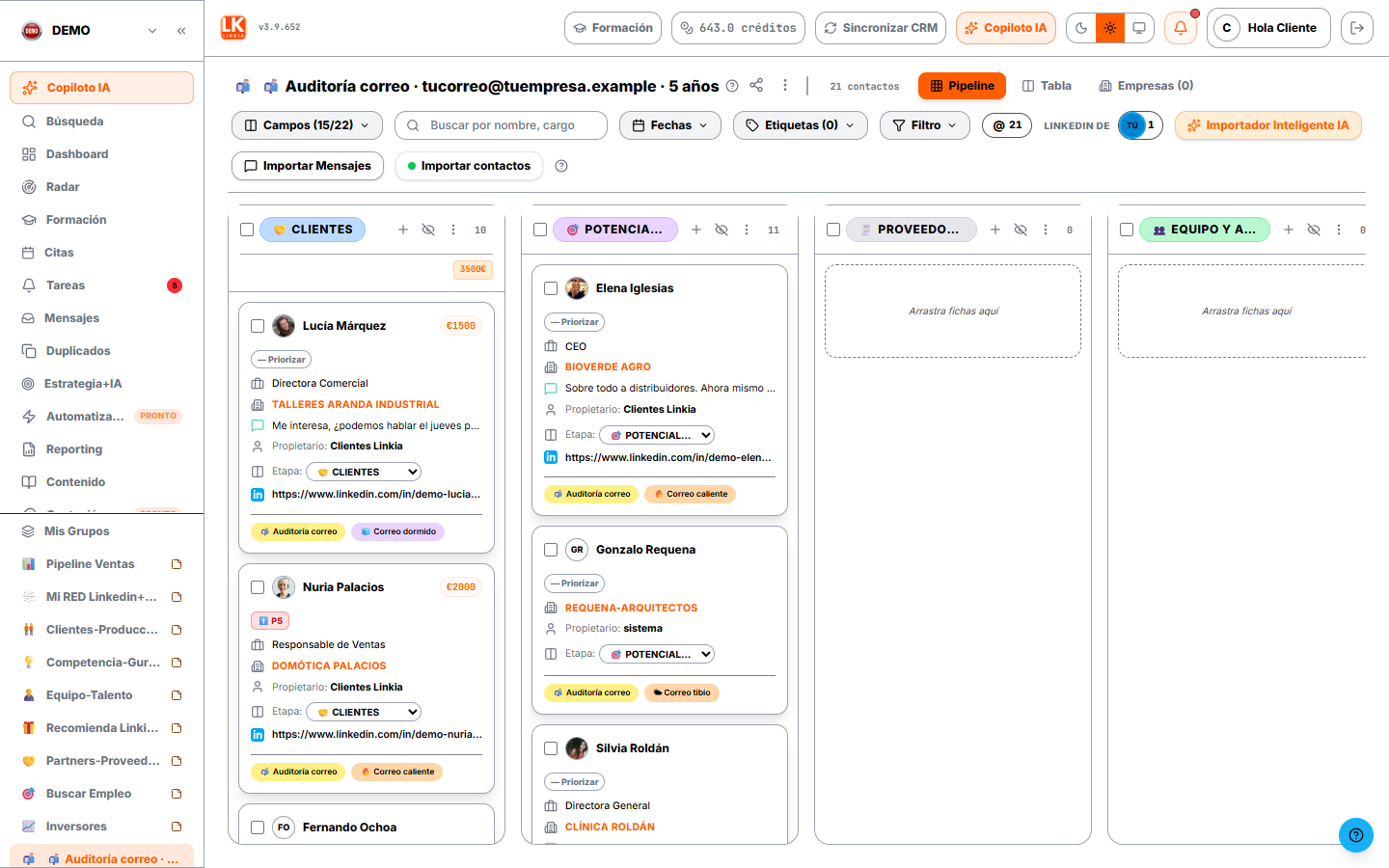Image resolution: width=1389 pixels, height=868 pixels.
Task: Open Tareas in the sidebar
Action: coord(101,285)
